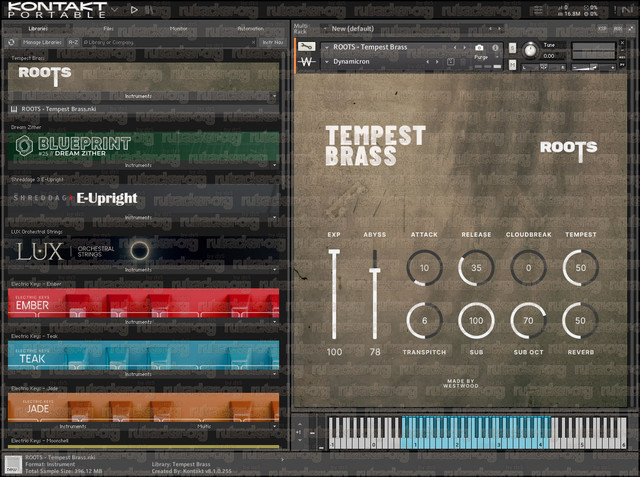The width and height of the screenshot is (640, 477).
Task: Expand E-Upright Instruments dropdown
Action: point(274,217)
